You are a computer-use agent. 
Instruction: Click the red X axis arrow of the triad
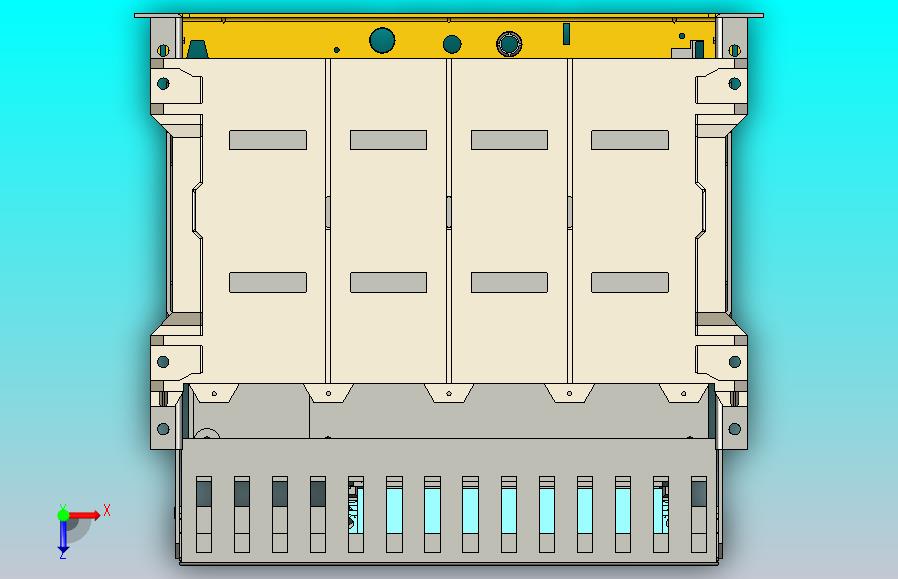coord(85,515)
